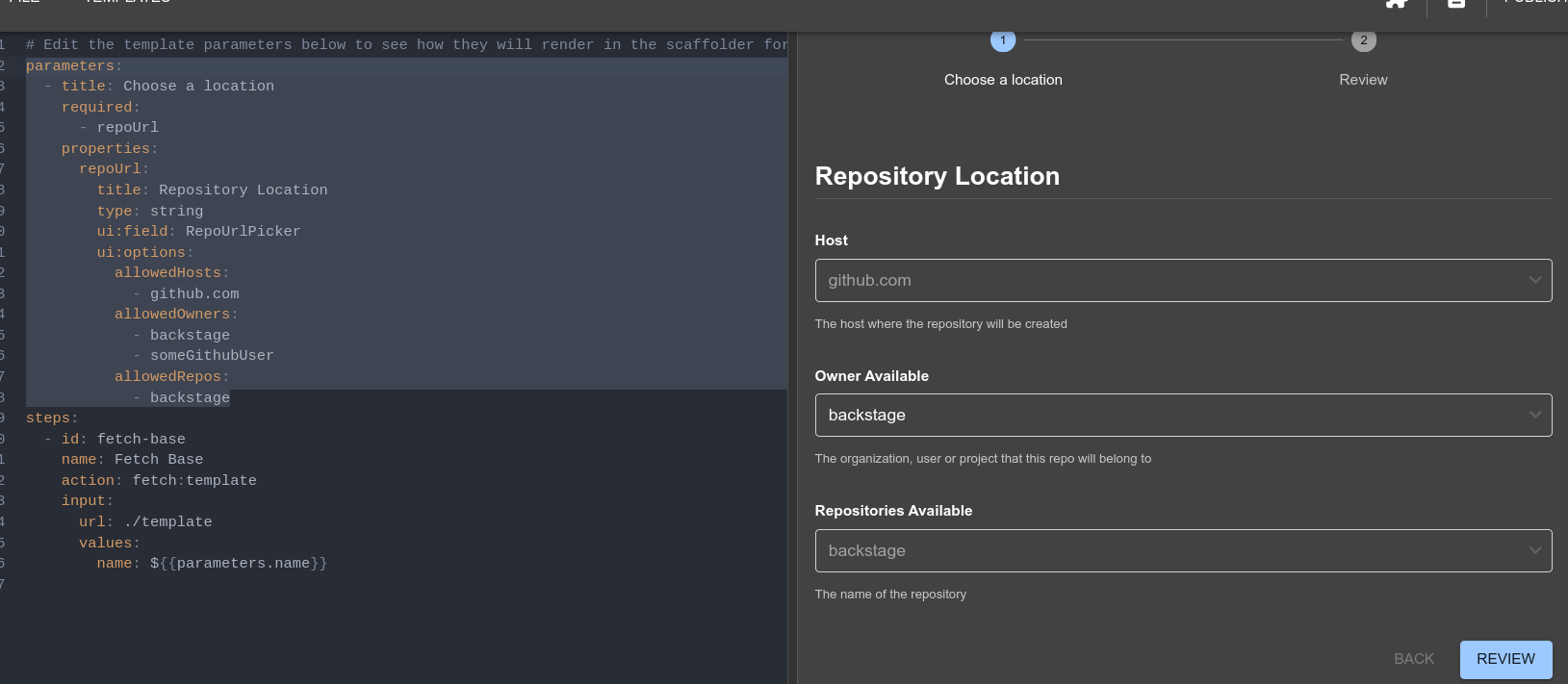Image resolution: width=1568 pixels, height=684 pixels.
Task: Click the REVIEW button
Action: tap(1504, 659)
